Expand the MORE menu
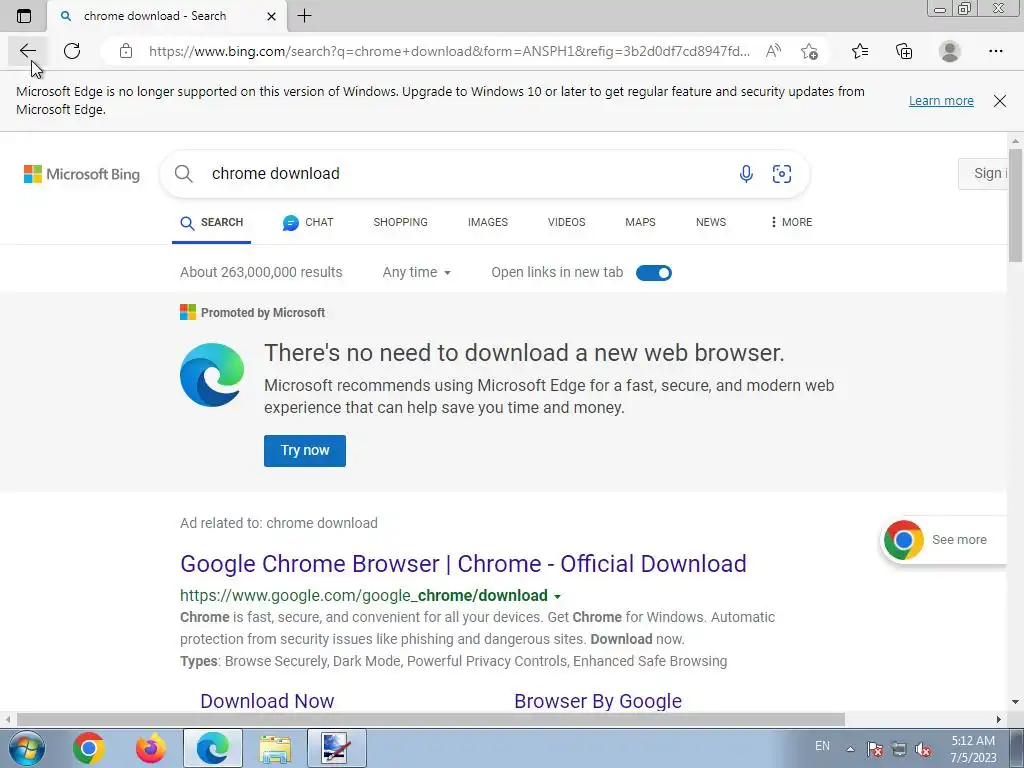The width and height of the screenshot is (1024, 768). point(791,222)
